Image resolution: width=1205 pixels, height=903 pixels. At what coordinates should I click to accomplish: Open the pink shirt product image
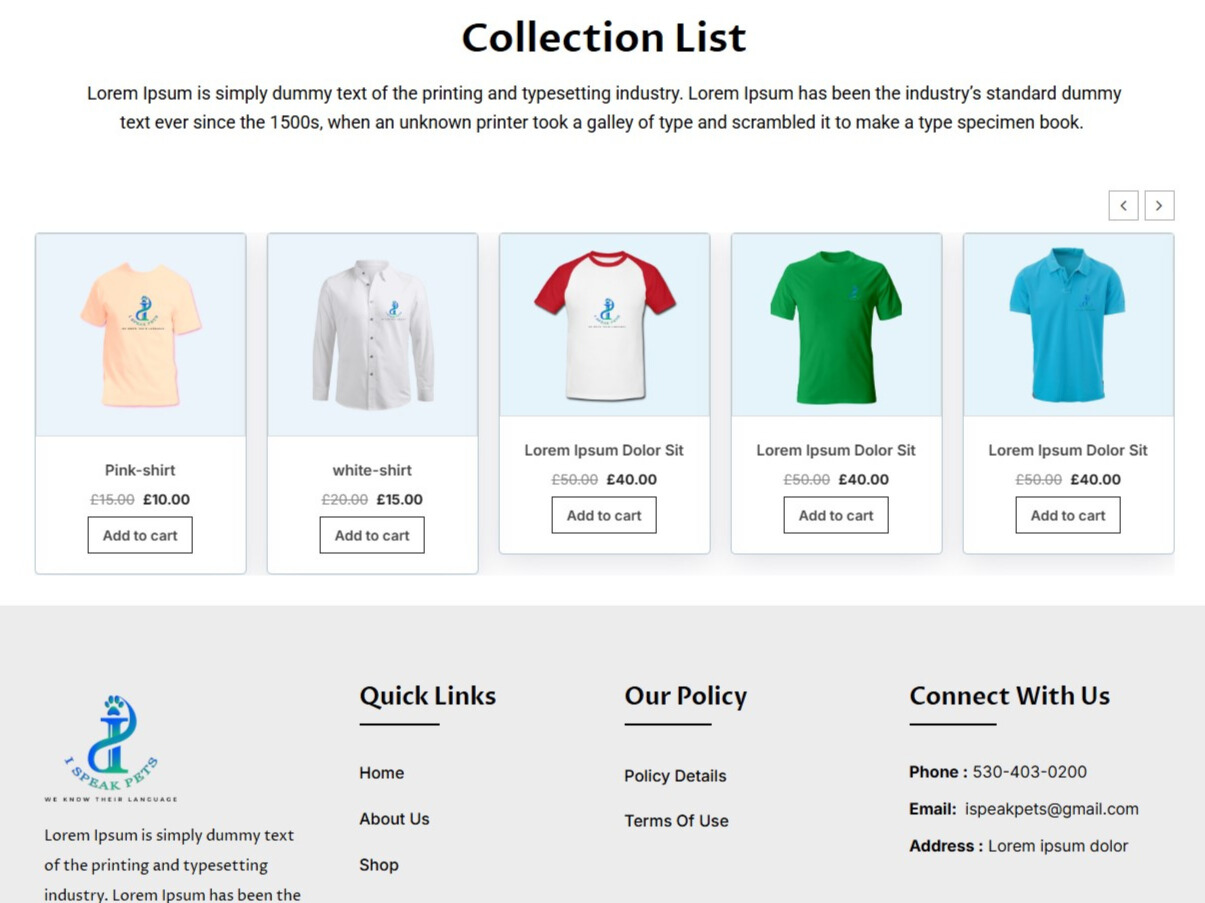[140, 334]
